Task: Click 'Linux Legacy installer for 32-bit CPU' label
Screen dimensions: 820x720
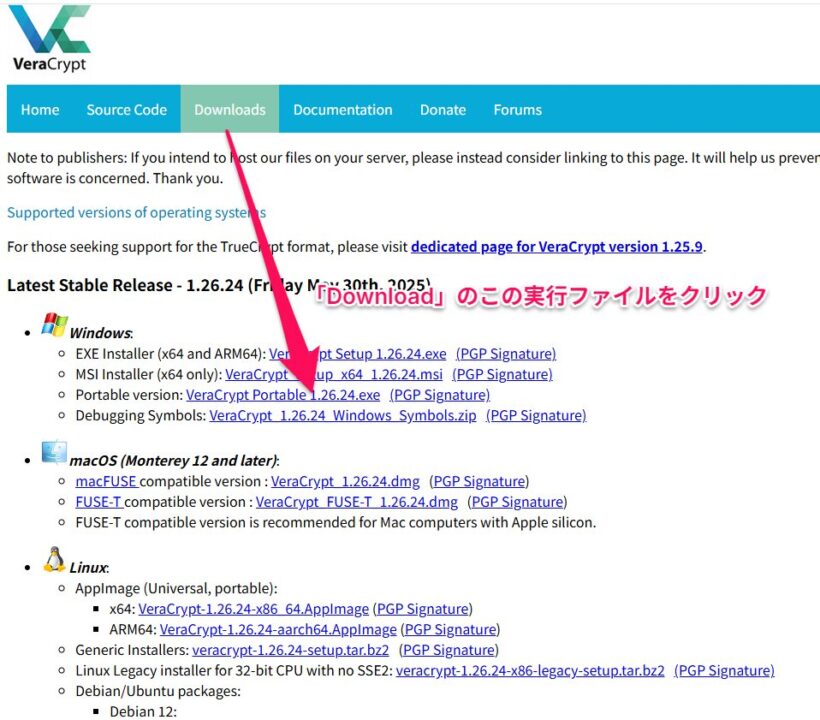Action: (234, 670)
